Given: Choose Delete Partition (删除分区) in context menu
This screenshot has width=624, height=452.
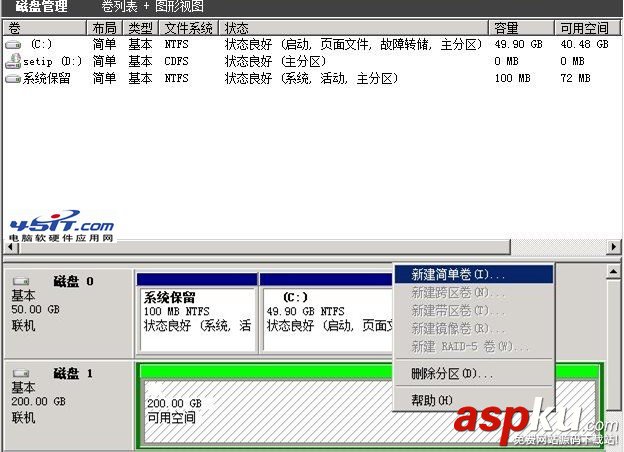Looking at the screenshot, I should click(474, 374).
